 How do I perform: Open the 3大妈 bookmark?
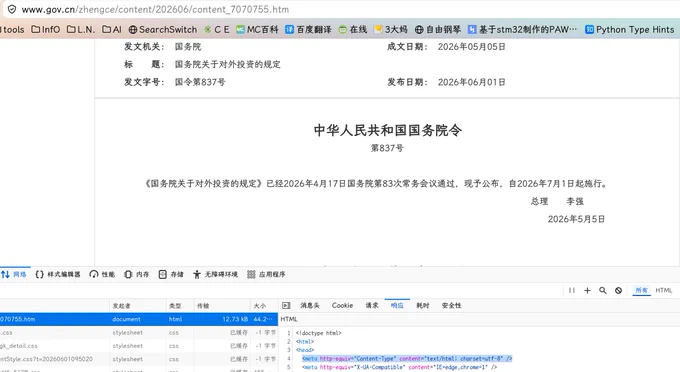point(391,29)
